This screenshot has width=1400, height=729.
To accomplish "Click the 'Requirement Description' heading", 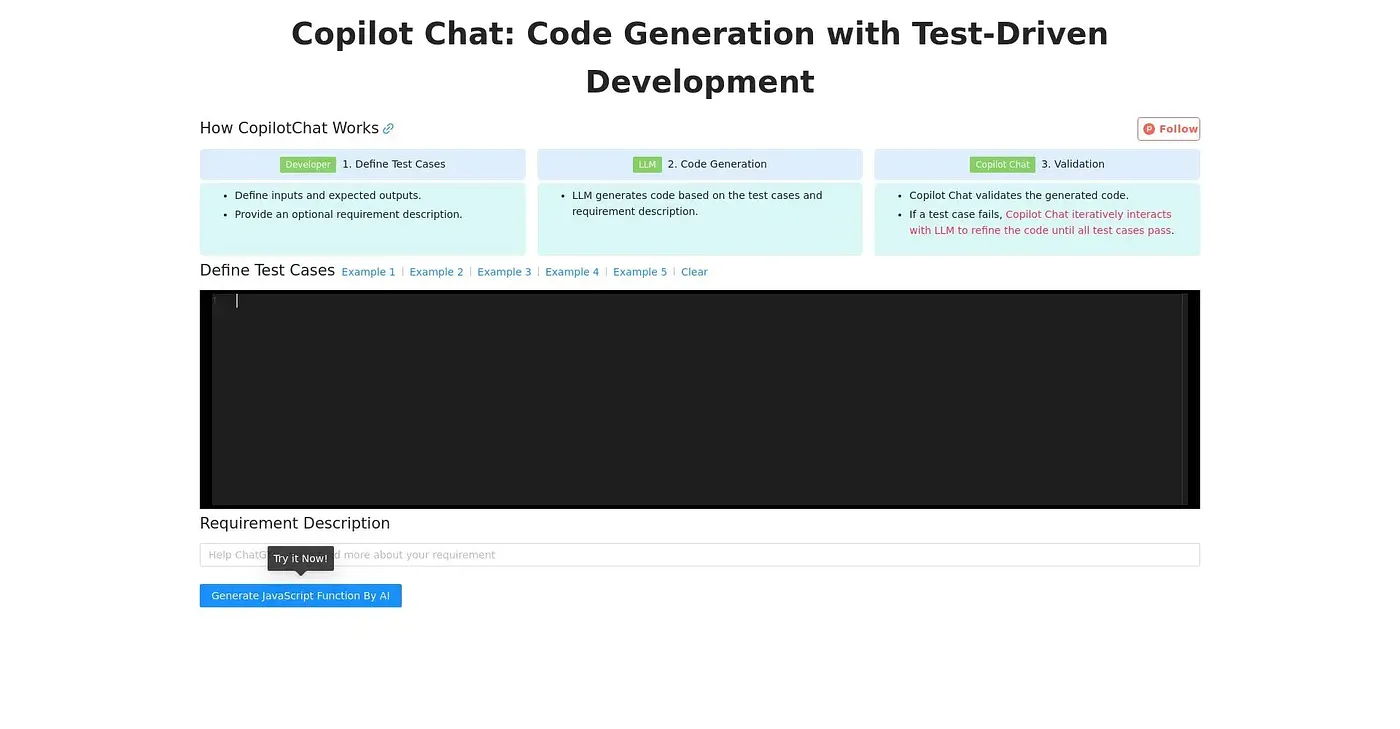I will [295, 523].
